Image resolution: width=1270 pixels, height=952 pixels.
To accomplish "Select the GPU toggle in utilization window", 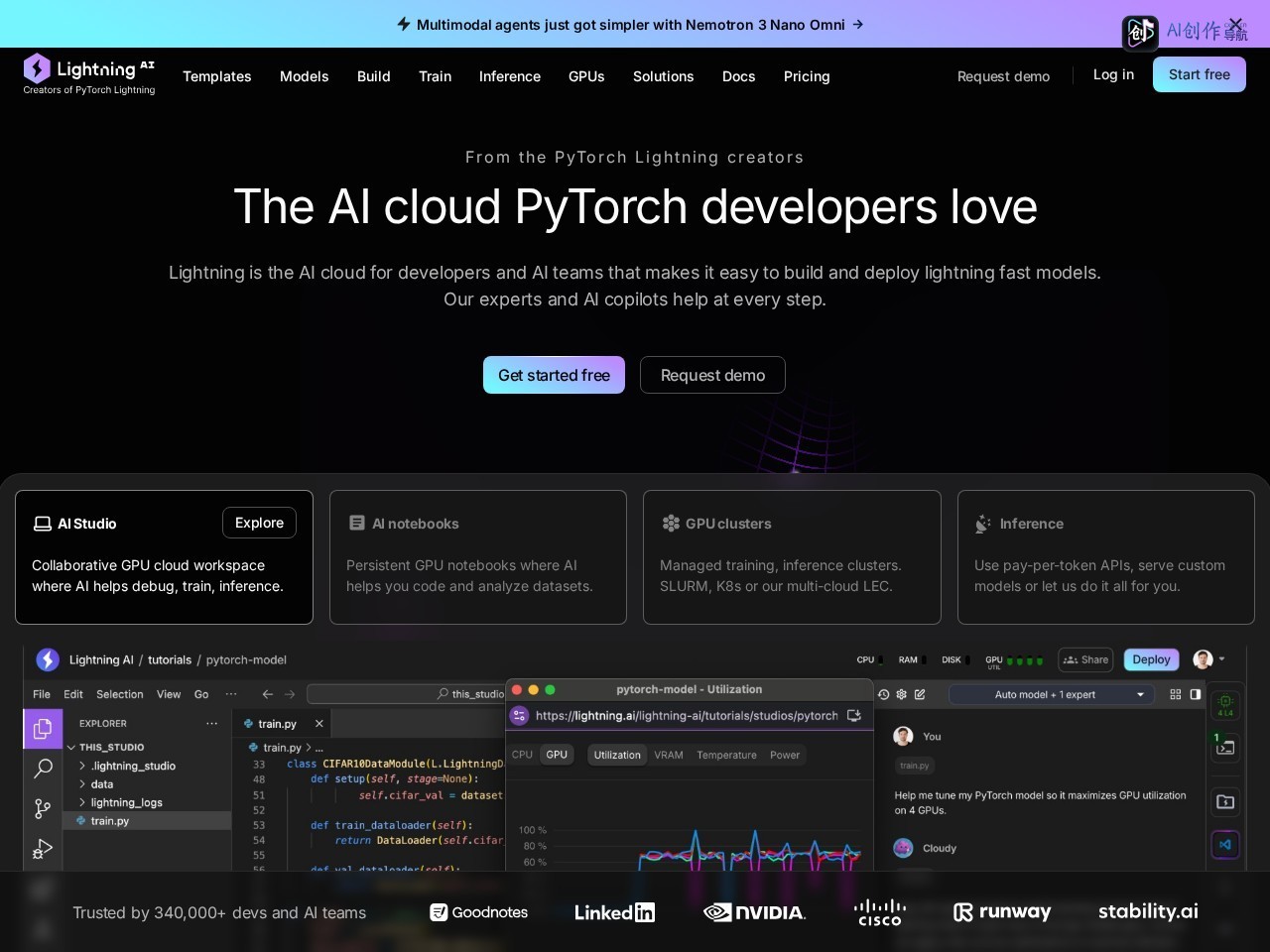I will click(557, 755).
